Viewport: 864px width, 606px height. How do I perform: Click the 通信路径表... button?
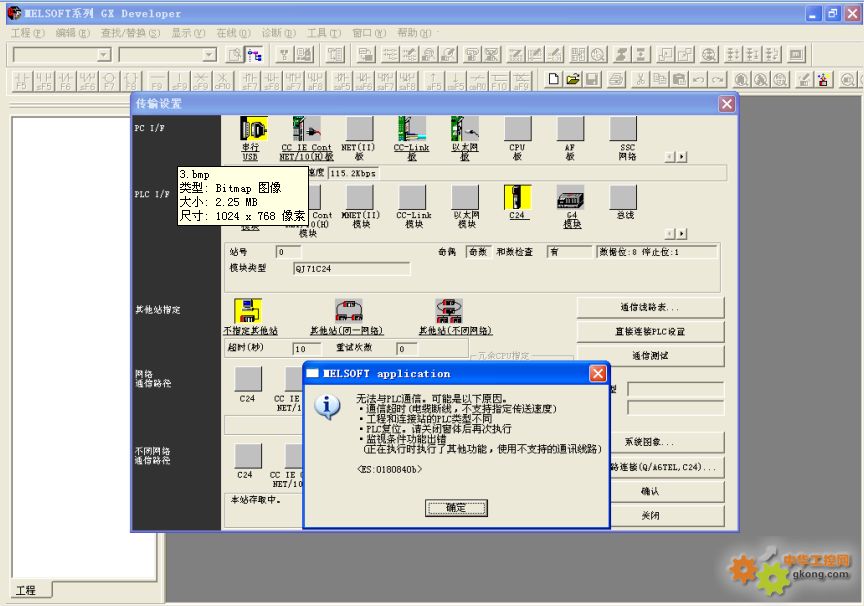click(650, 307)
